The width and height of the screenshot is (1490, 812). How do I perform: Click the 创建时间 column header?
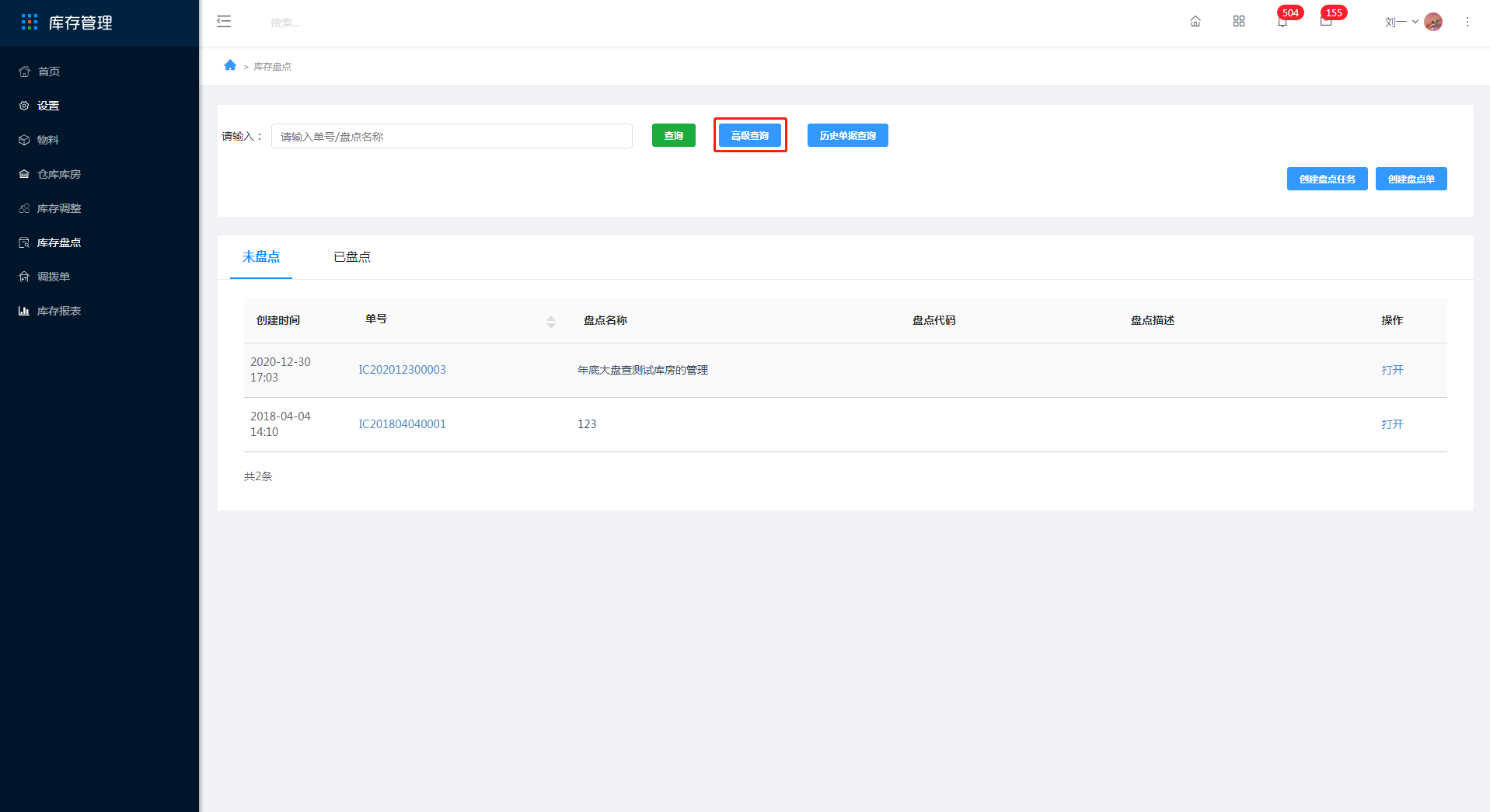(278, 320)
